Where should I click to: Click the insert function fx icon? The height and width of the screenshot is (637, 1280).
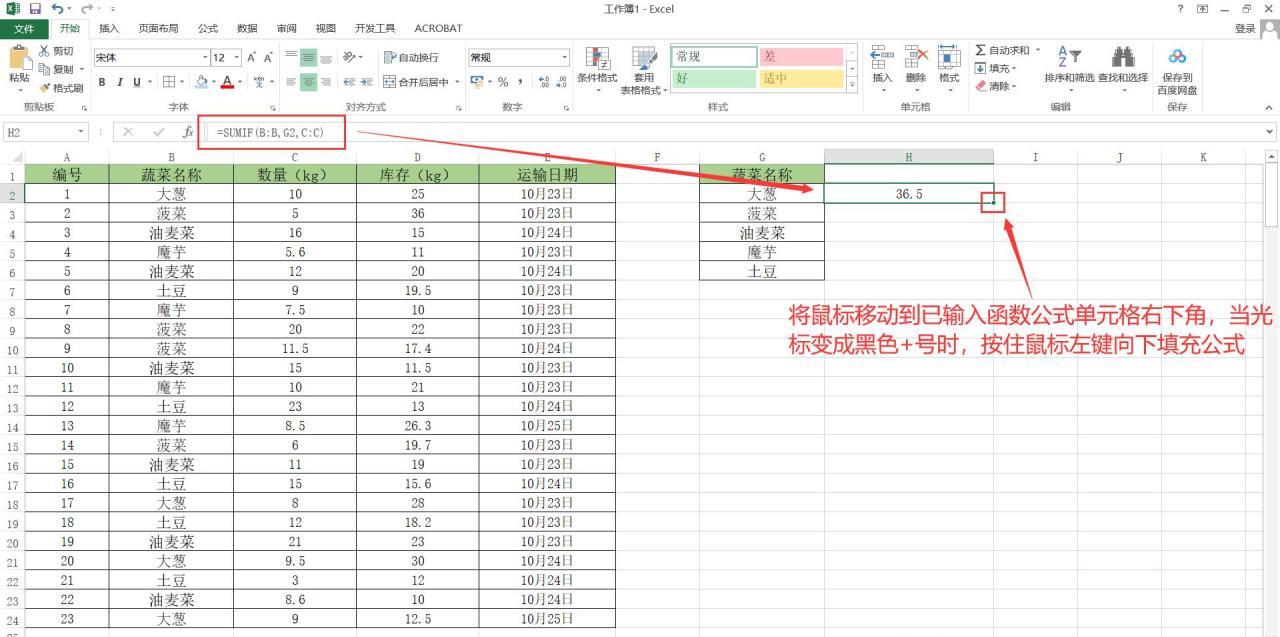188,132
